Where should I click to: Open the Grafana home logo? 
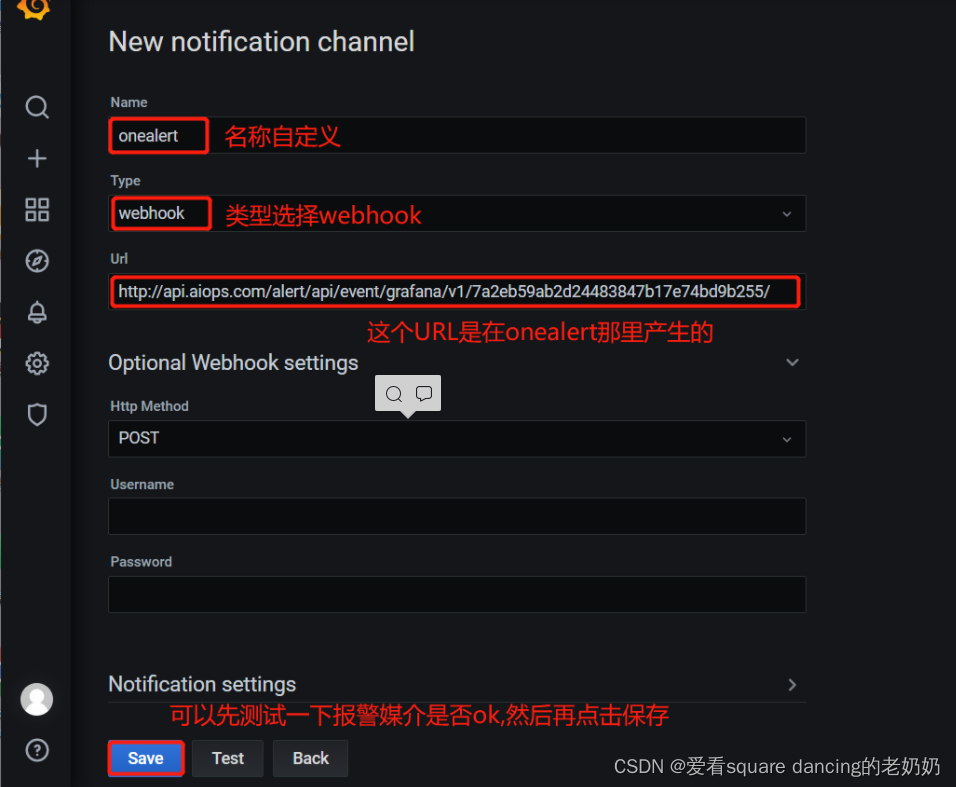(34, 9)
